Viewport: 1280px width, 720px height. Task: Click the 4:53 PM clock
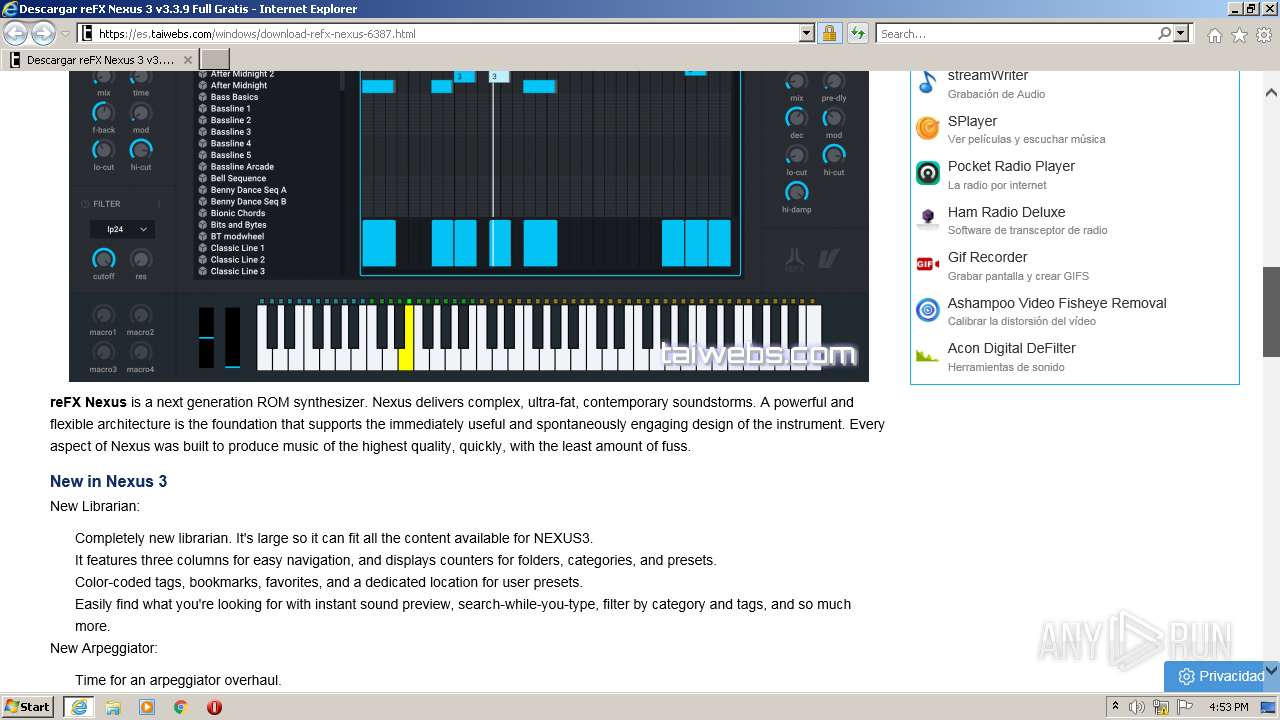(x=1228, y=707)
